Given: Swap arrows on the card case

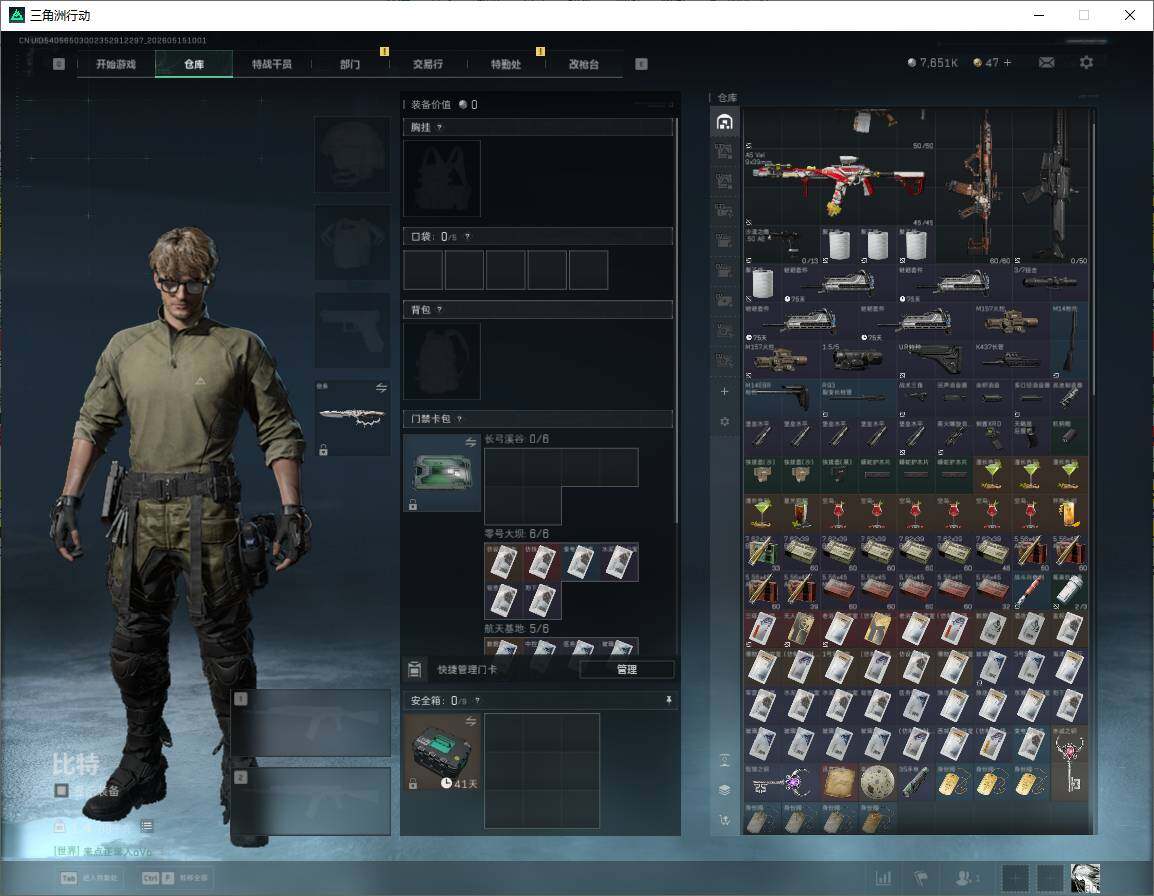Looking at the screenshot, I should [470, 442].
